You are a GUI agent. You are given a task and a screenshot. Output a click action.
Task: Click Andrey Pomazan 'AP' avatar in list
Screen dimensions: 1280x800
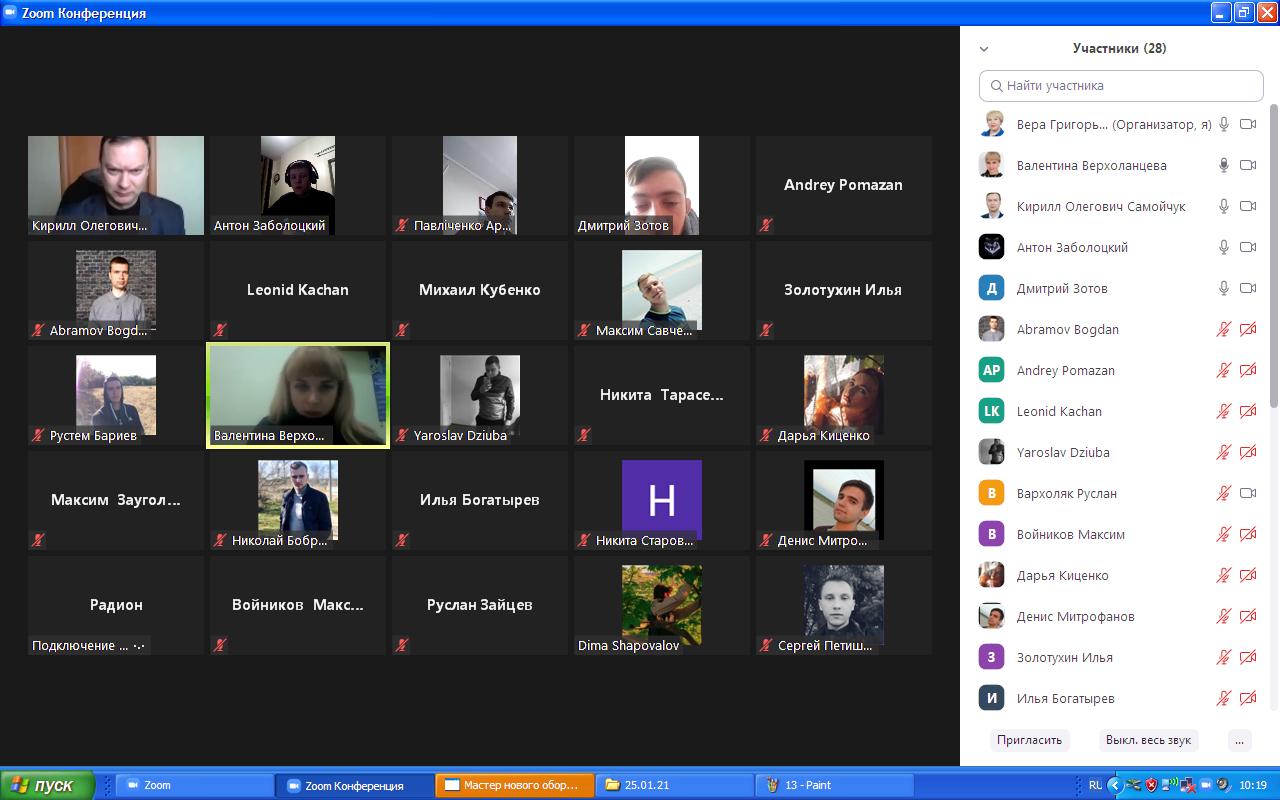coord(992,370)
